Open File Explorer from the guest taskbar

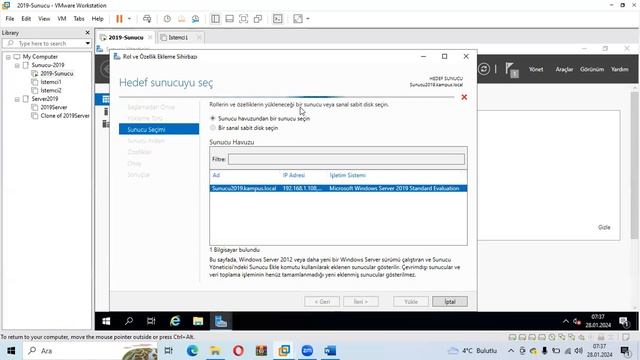click(198, 322)
